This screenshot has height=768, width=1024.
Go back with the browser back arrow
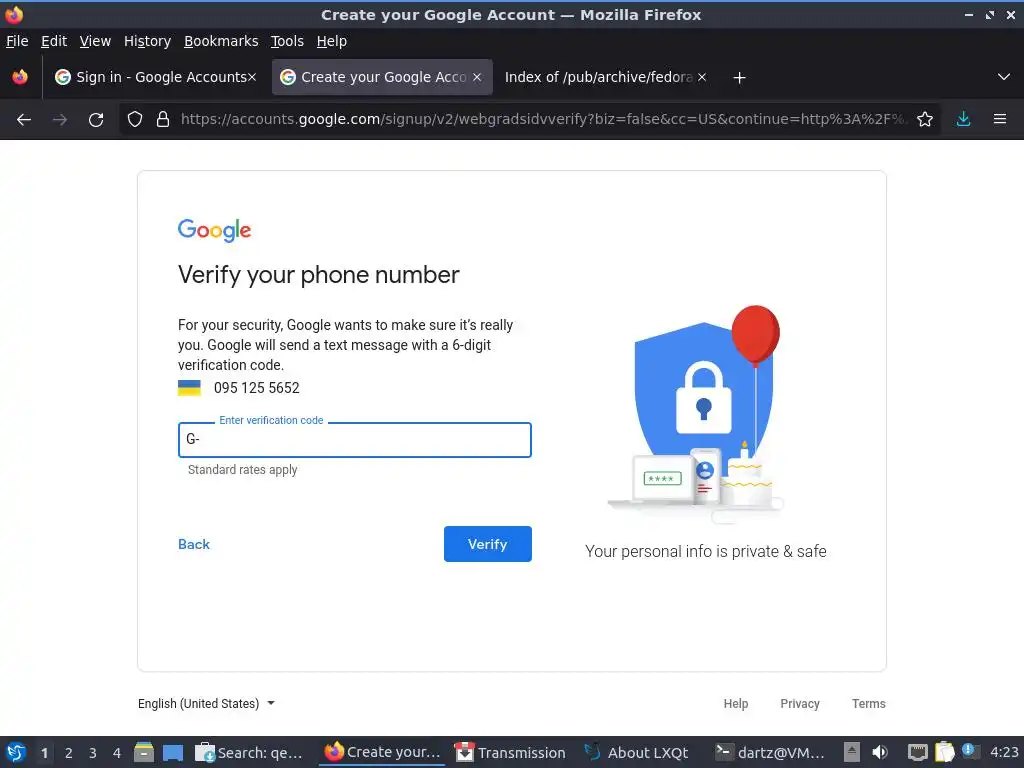[24, 120]
